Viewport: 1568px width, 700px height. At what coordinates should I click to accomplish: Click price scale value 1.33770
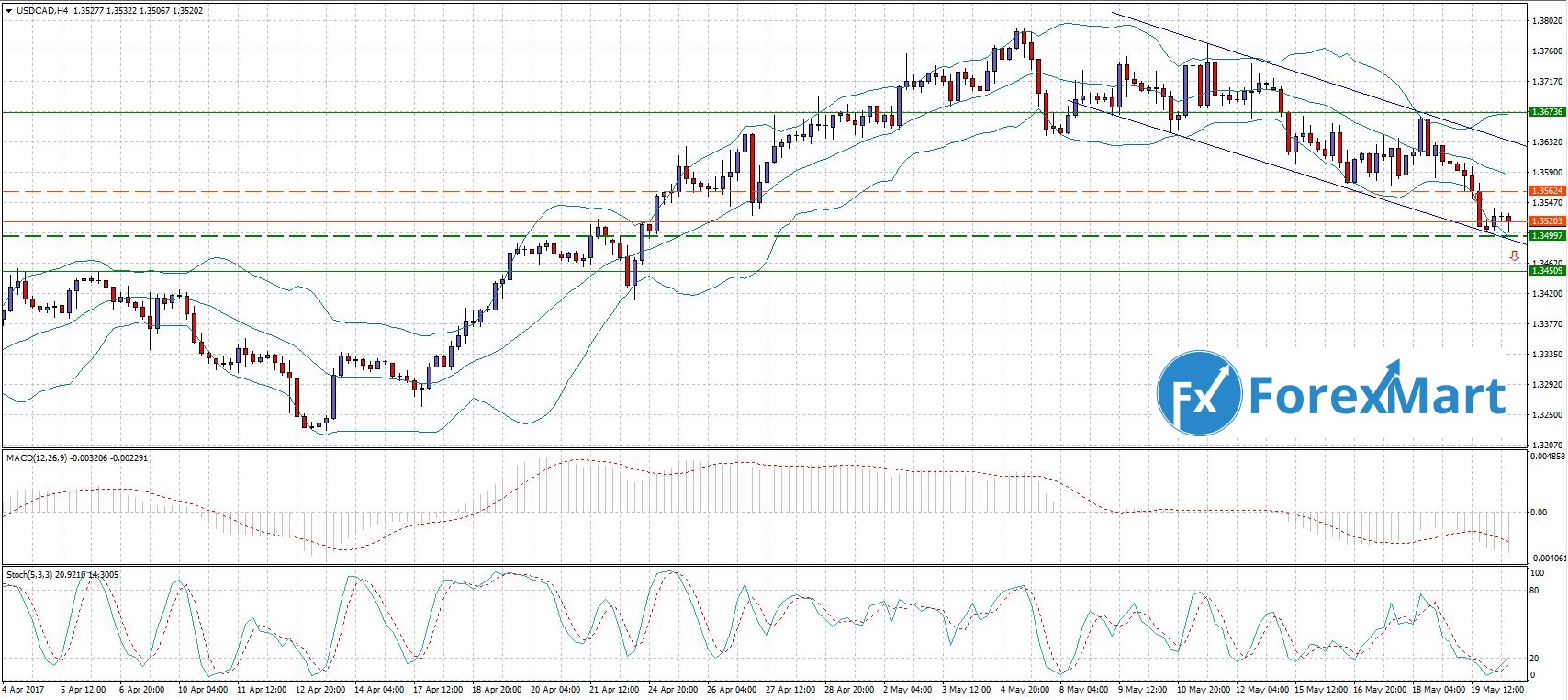point(1548,324)
